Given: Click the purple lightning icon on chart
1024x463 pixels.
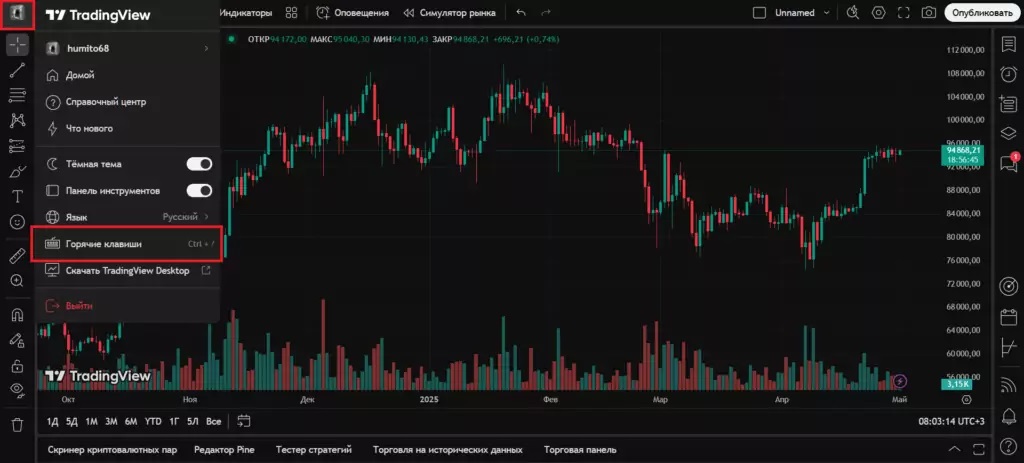Looking at the screenshot, I should pyautogui.click(x=901, y=381).
